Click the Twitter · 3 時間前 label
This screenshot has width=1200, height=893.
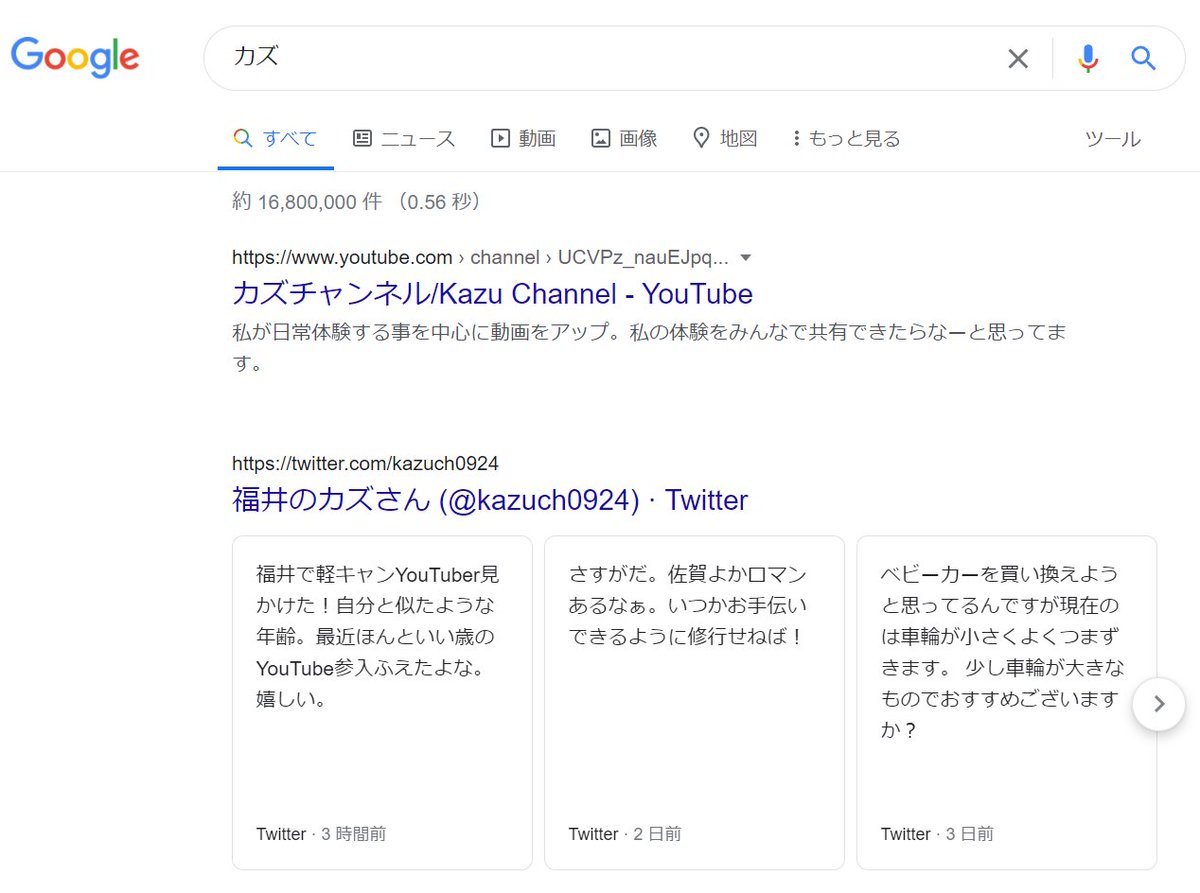[321, 834]
